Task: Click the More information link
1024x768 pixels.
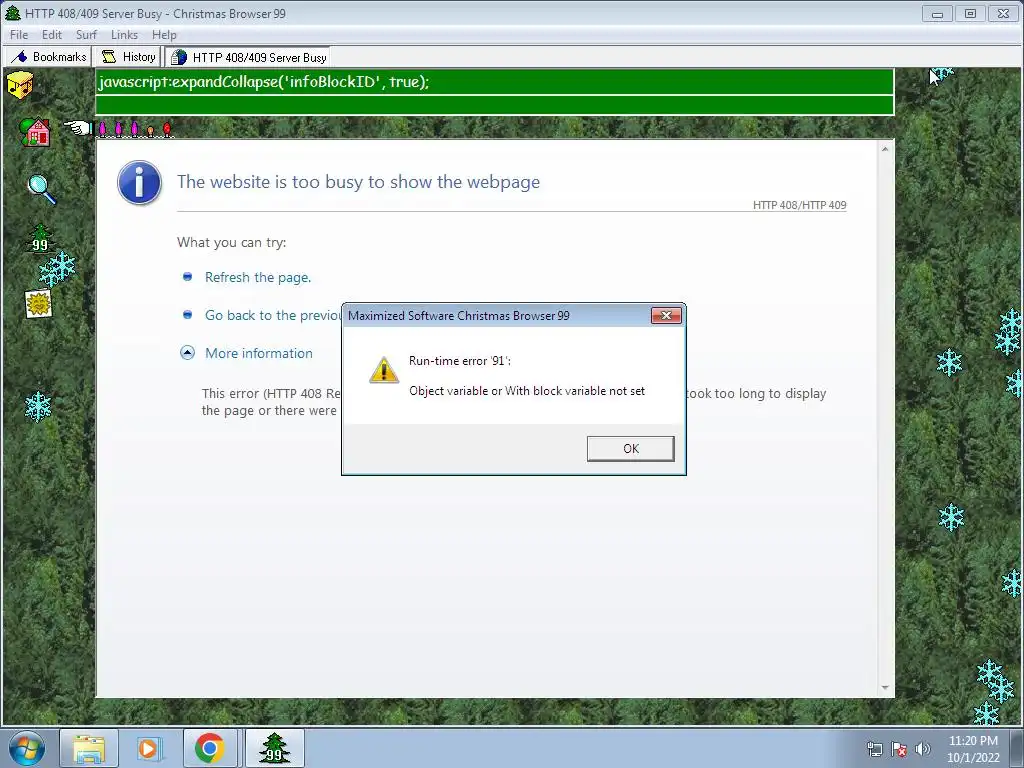Action: coord(259,353)
